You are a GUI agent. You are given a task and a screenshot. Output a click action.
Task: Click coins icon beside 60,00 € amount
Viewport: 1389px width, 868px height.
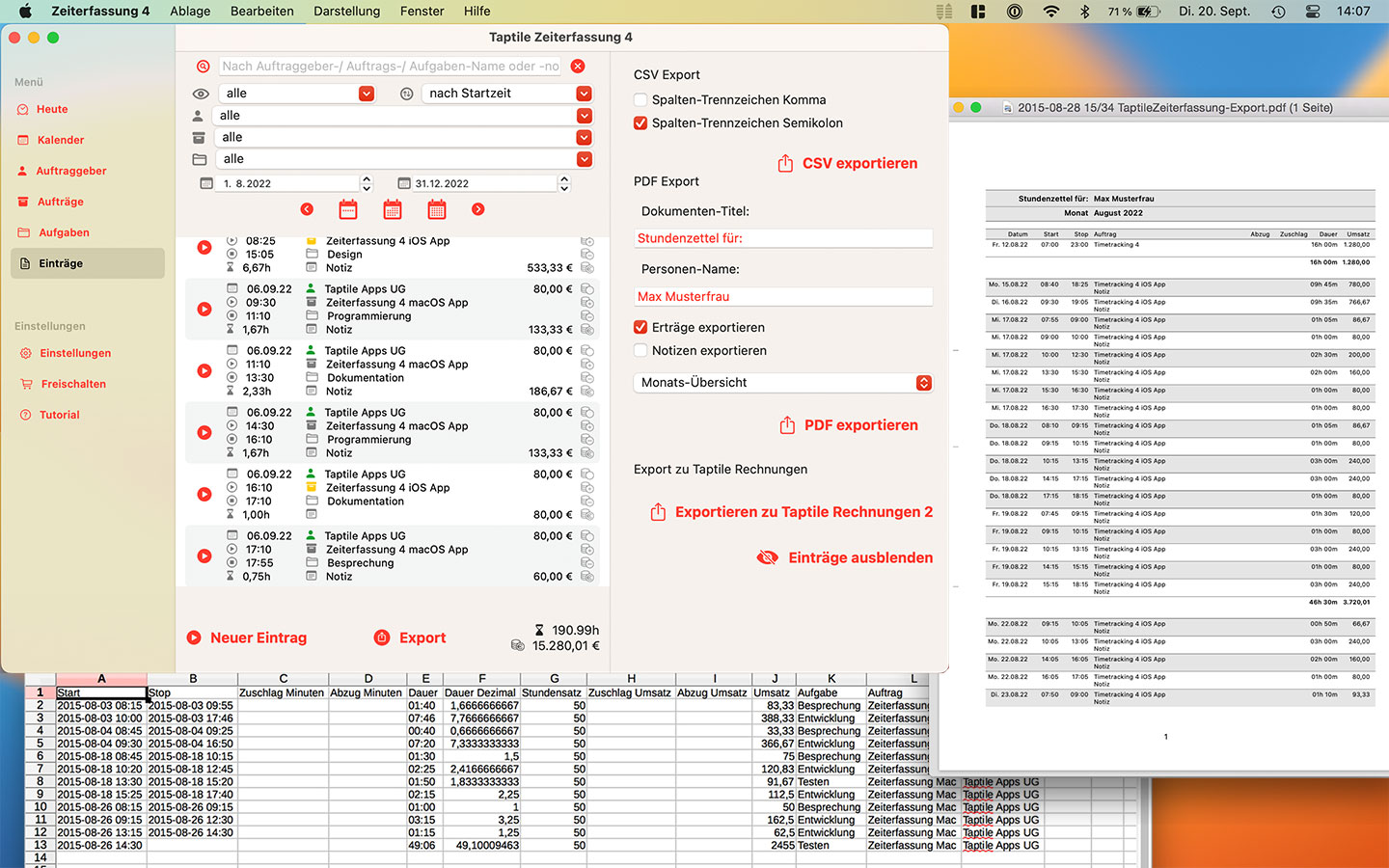586,577
